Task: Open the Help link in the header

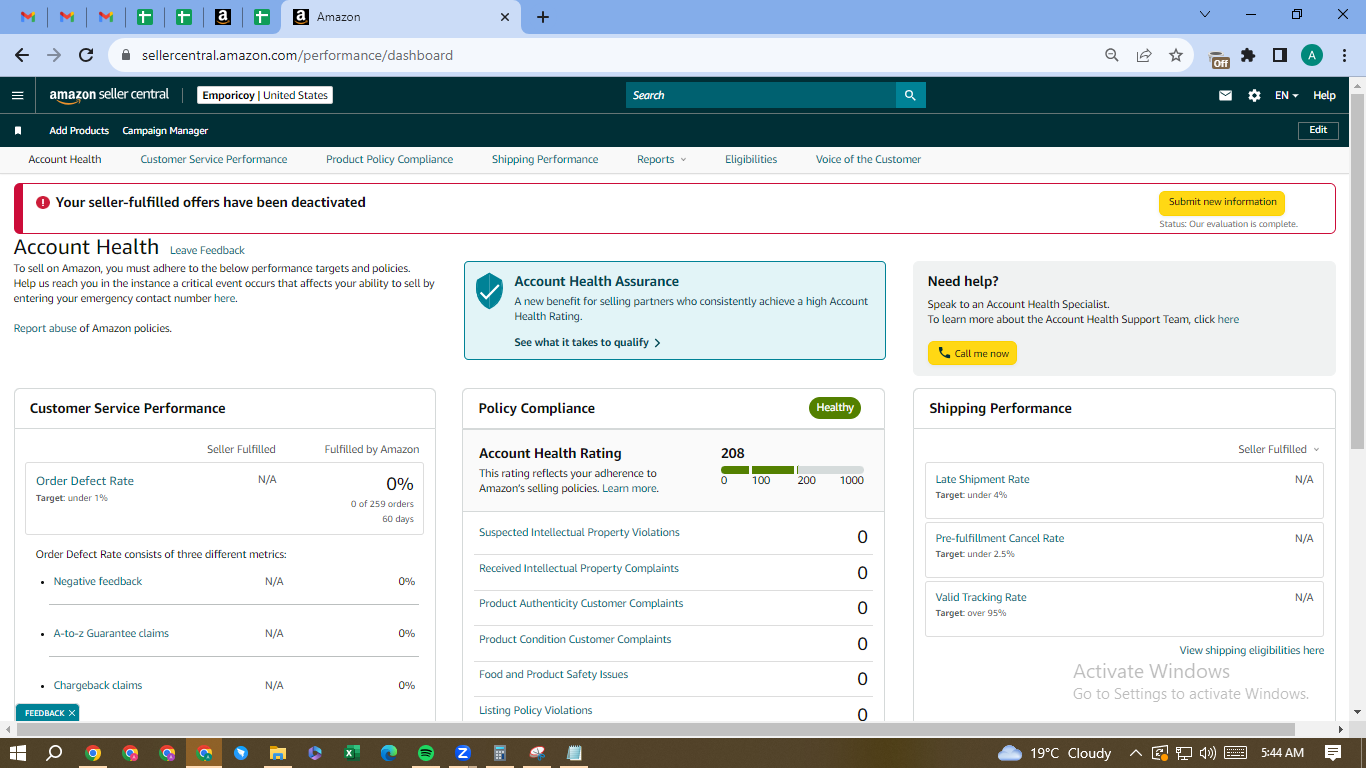Action: pyautogui.click(x=1324, y=96)
